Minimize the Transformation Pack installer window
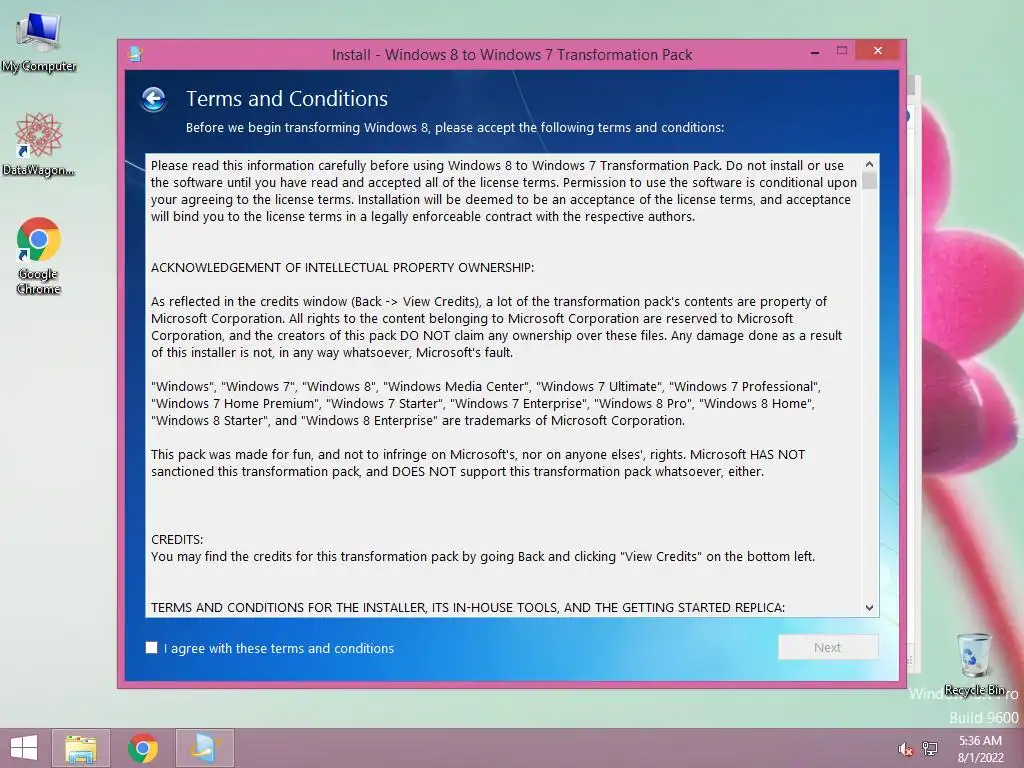The width and height of the screenshot is (1024, 768). 815,52
